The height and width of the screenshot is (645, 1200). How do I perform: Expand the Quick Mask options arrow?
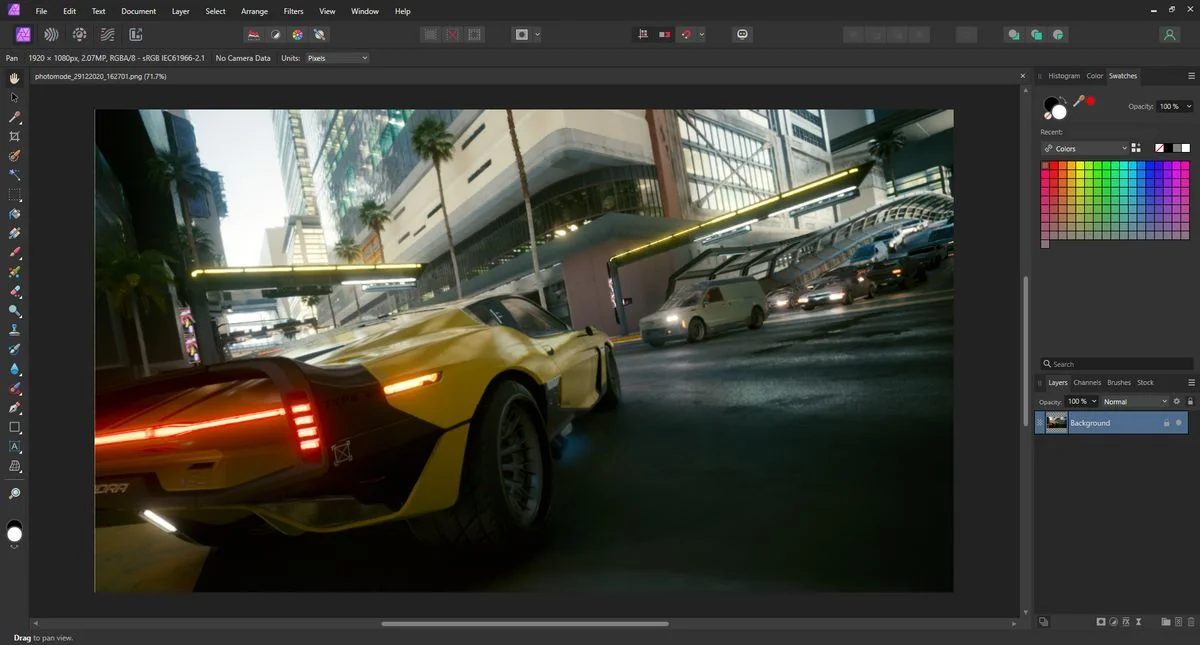[537, 34]
